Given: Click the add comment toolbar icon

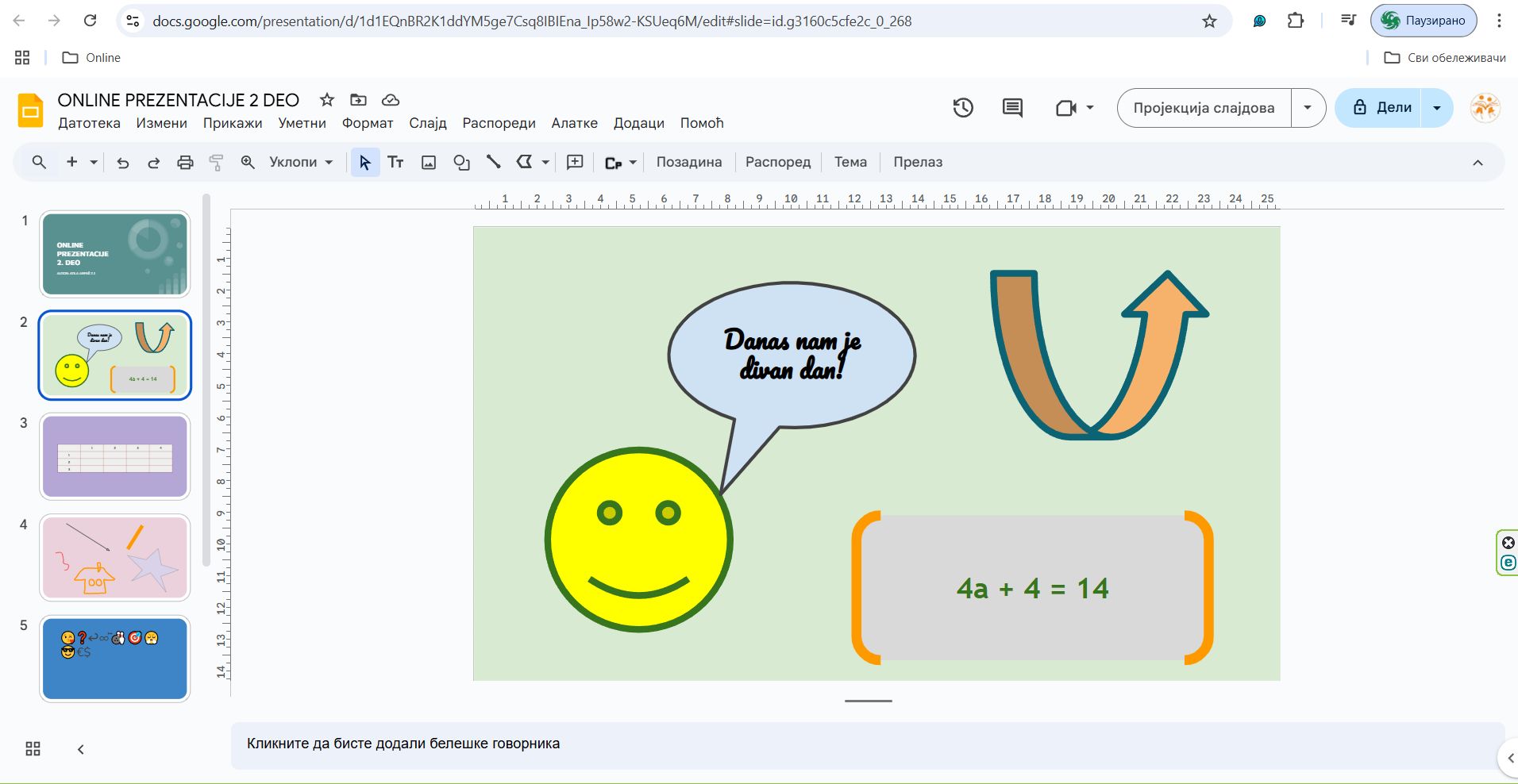Looking at the screenshot, I should pos(575,163).
